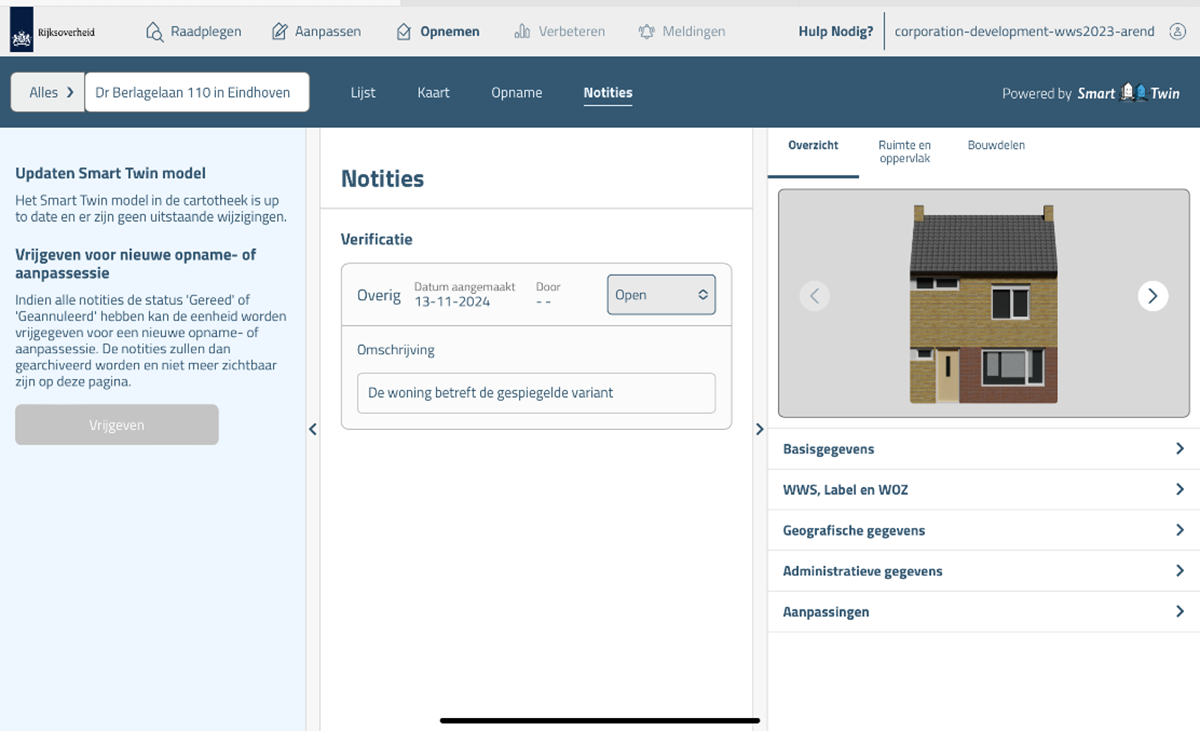Click the account profile icon top right
The image size is (1200, 731).
1177,31
